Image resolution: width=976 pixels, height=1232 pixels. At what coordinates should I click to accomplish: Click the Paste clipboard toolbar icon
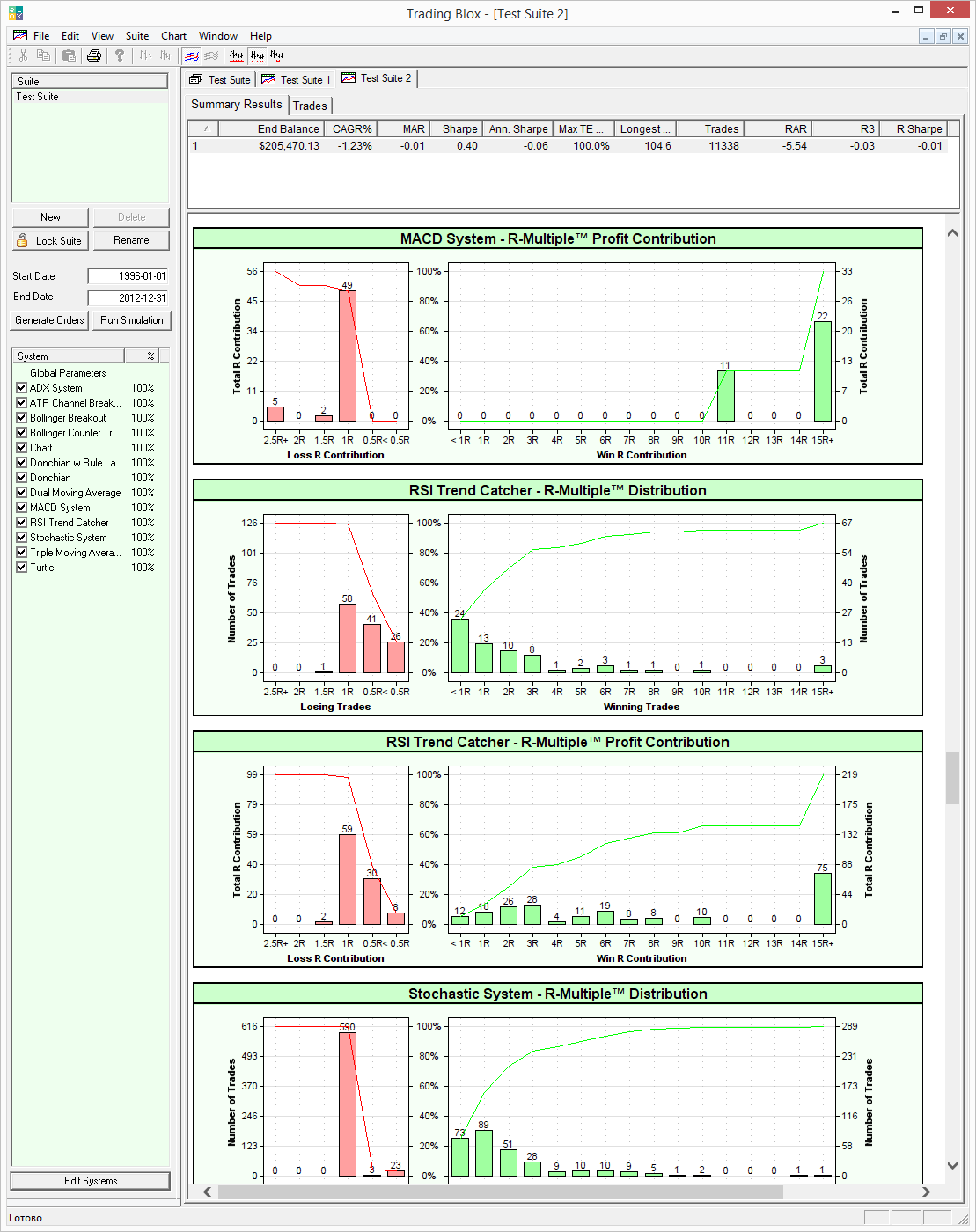(x=69, y=55)
